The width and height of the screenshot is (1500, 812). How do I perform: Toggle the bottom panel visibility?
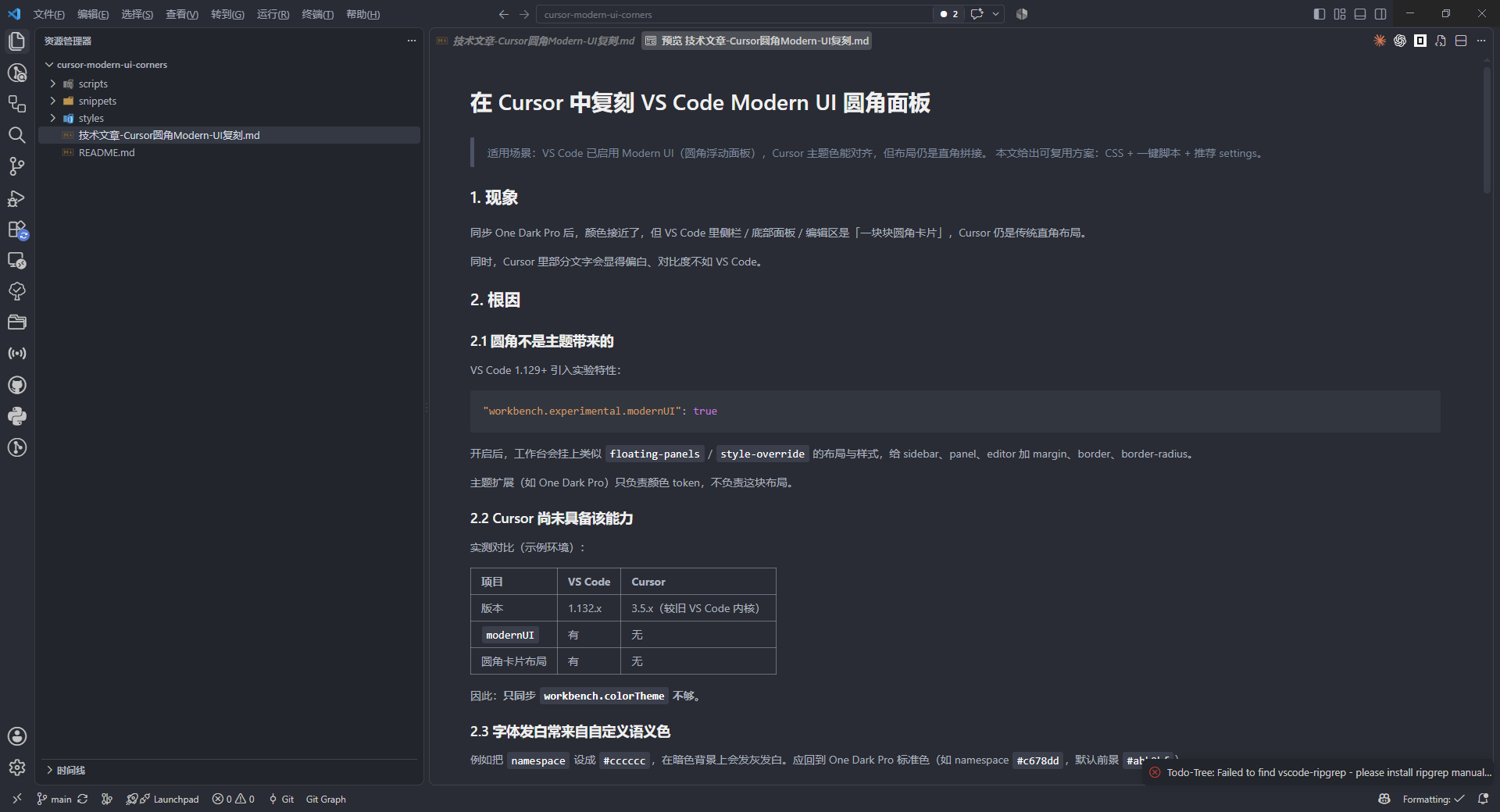(x=1360, y=14)
